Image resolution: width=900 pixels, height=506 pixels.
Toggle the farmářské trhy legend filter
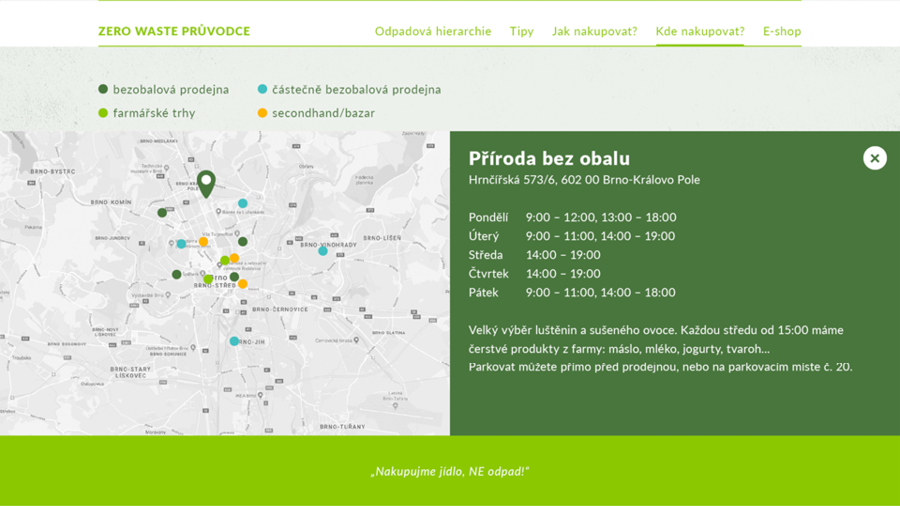147,113
